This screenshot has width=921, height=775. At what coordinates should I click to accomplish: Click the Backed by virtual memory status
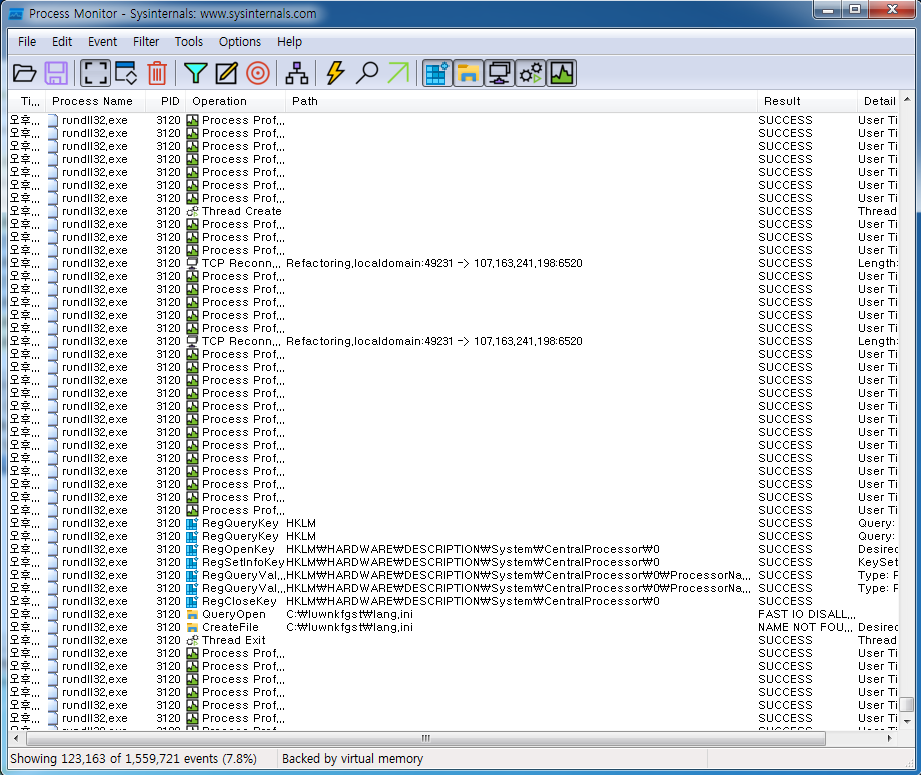pyautogui.click(x=352, y=759)
